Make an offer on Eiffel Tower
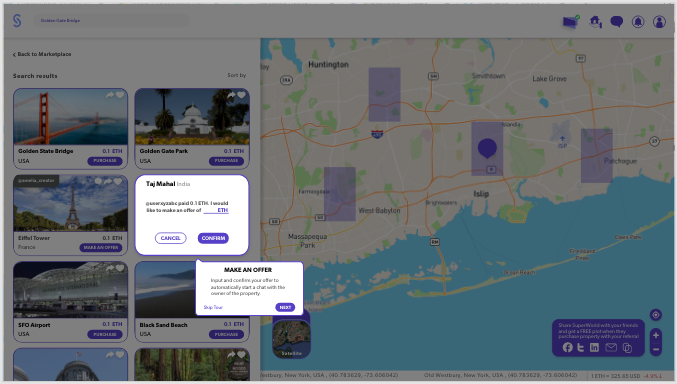The width and height of the screenshot is (677, 384). pos(101,248)
